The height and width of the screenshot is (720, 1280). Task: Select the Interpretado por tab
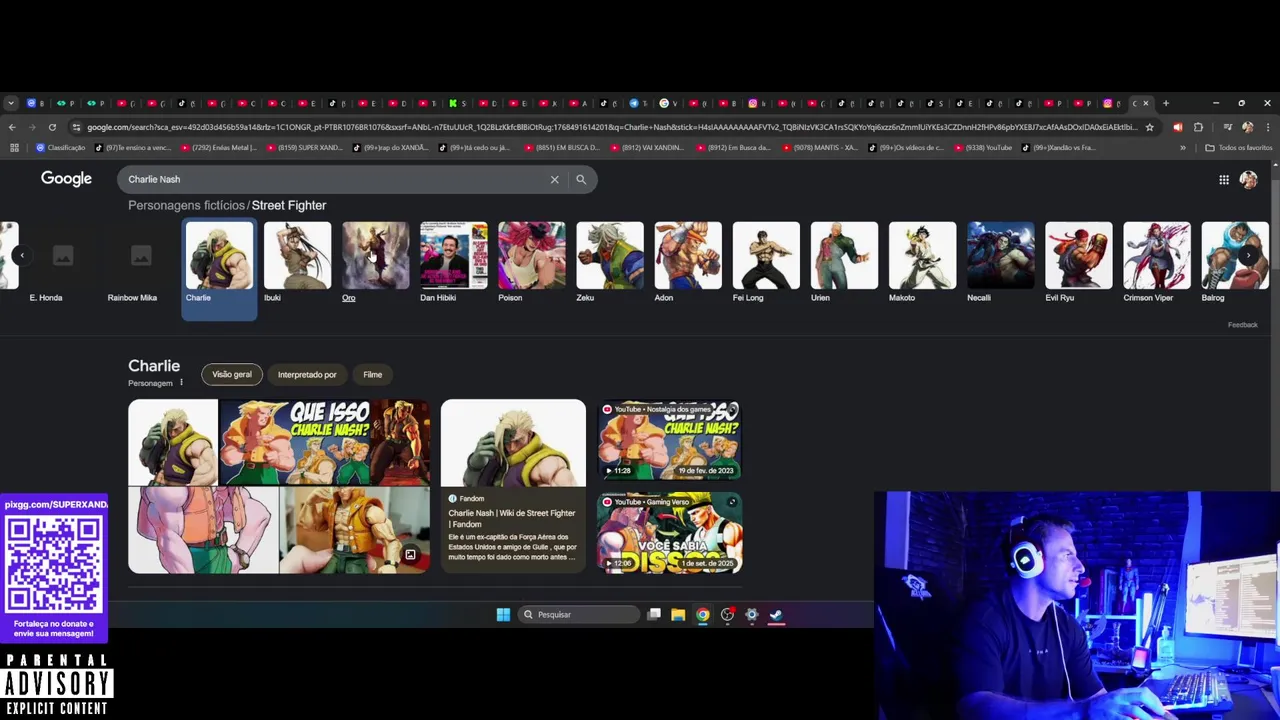[x=307, y=375]
